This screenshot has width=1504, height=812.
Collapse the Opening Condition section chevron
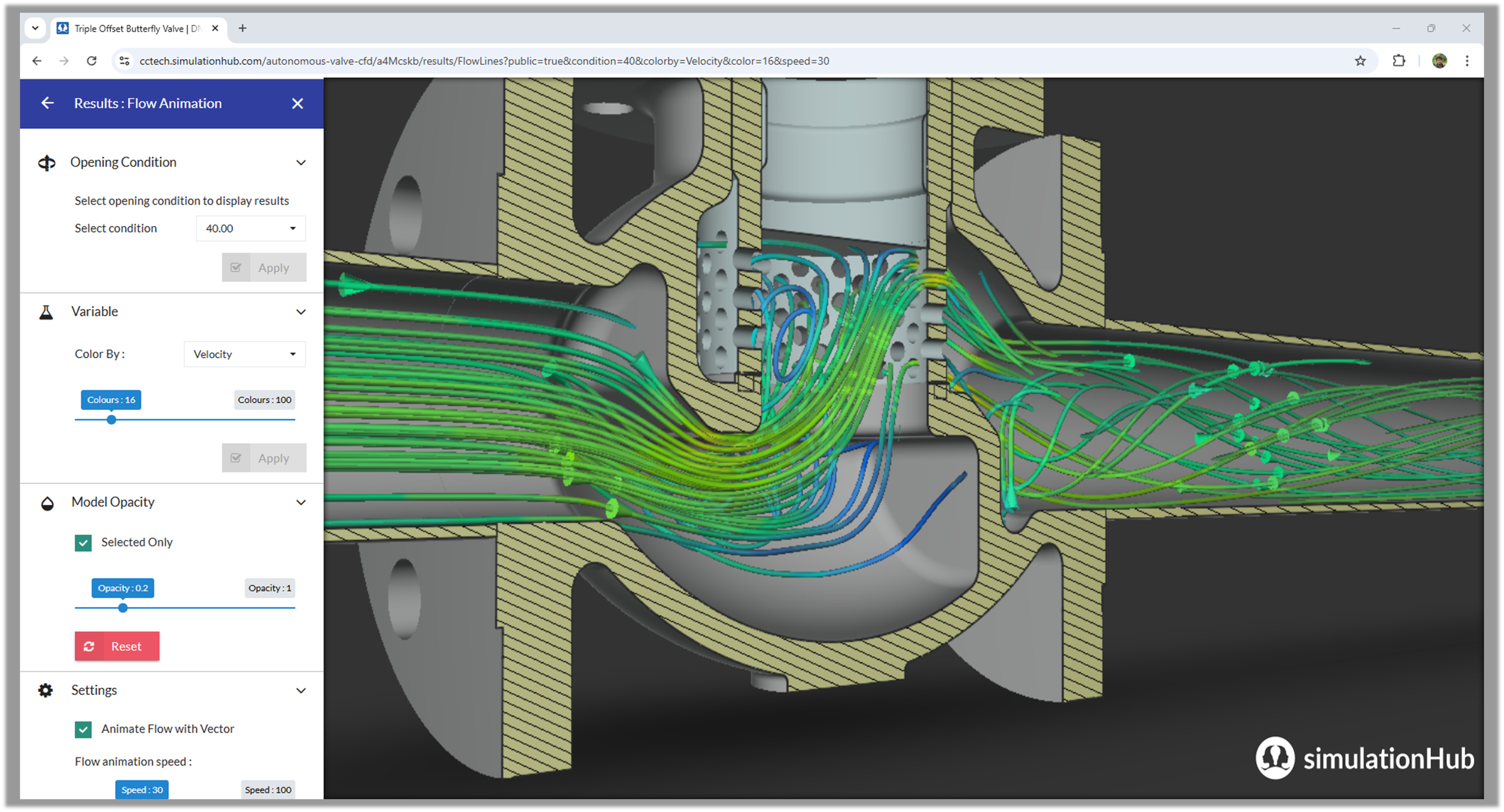pos(301,163)
